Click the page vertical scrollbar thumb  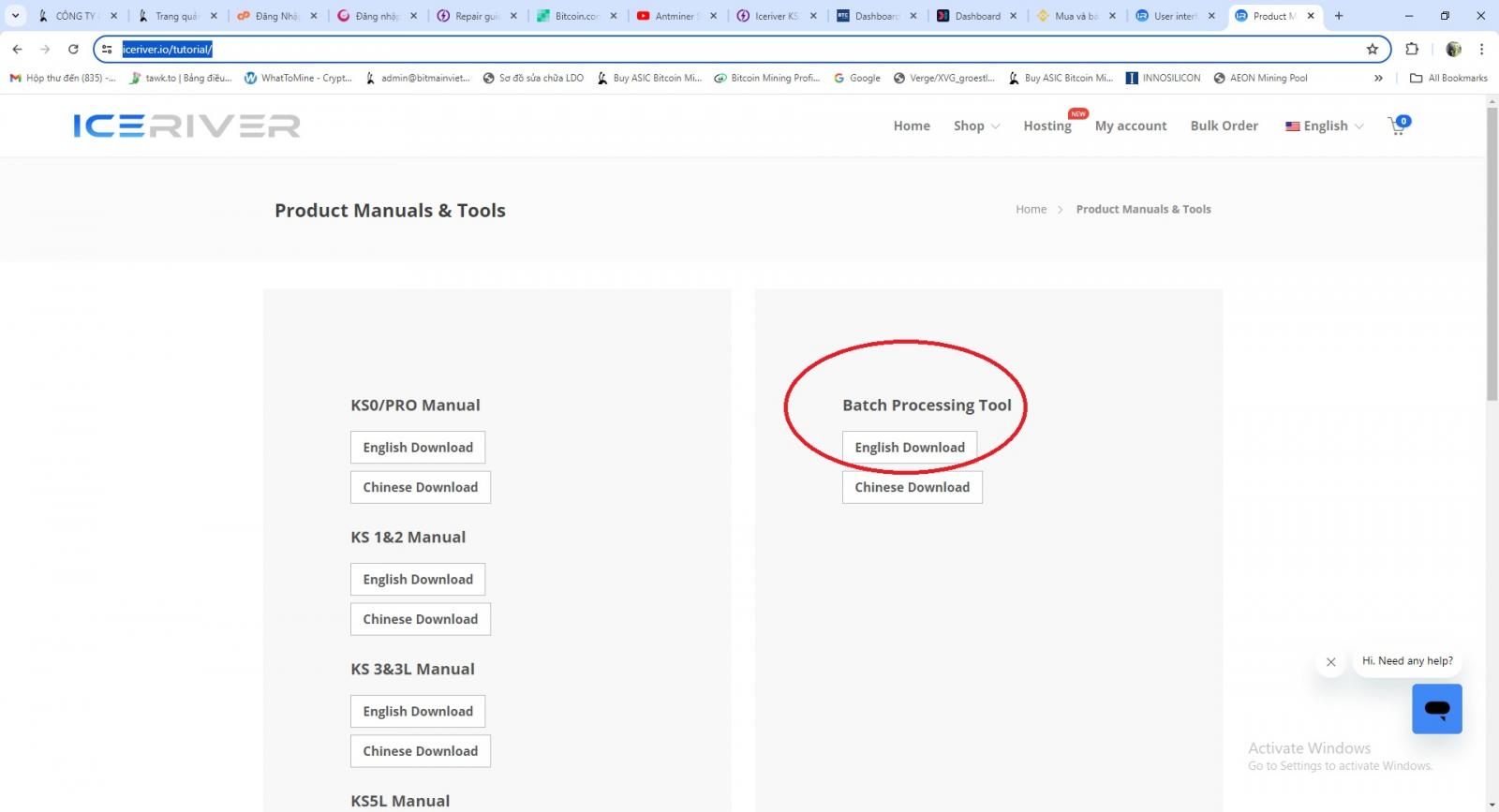pos(1492,253)
